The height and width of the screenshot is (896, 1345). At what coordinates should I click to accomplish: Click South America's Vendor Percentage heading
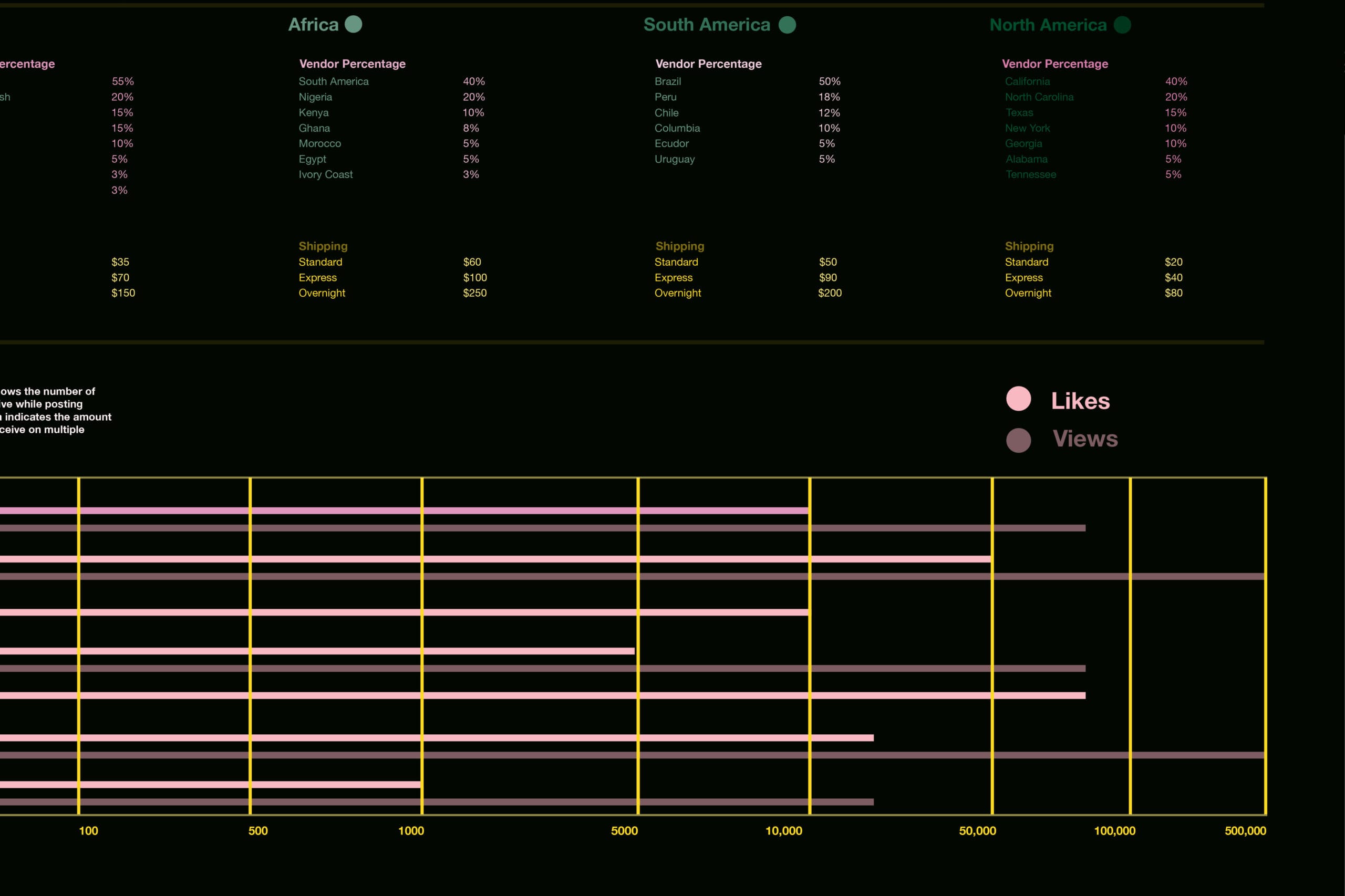point(708,64)
